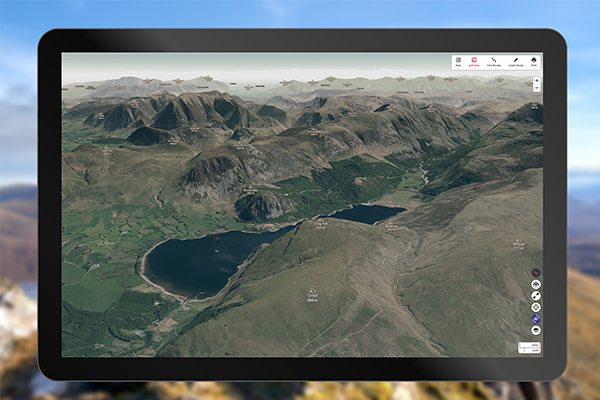Click the rocky crag above the large lake

pyautogui.click(x=262, y=205)
